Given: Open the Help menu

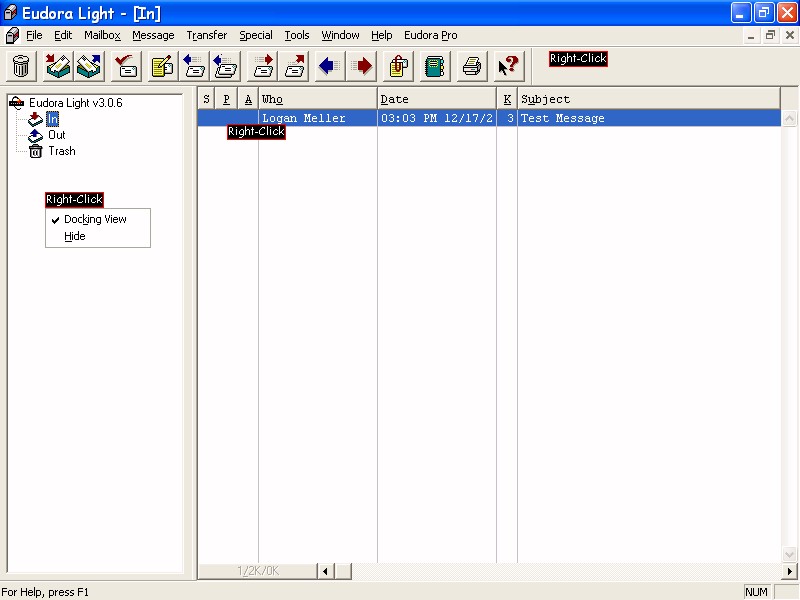Looking at the screenshot, I should click(382, 35).
